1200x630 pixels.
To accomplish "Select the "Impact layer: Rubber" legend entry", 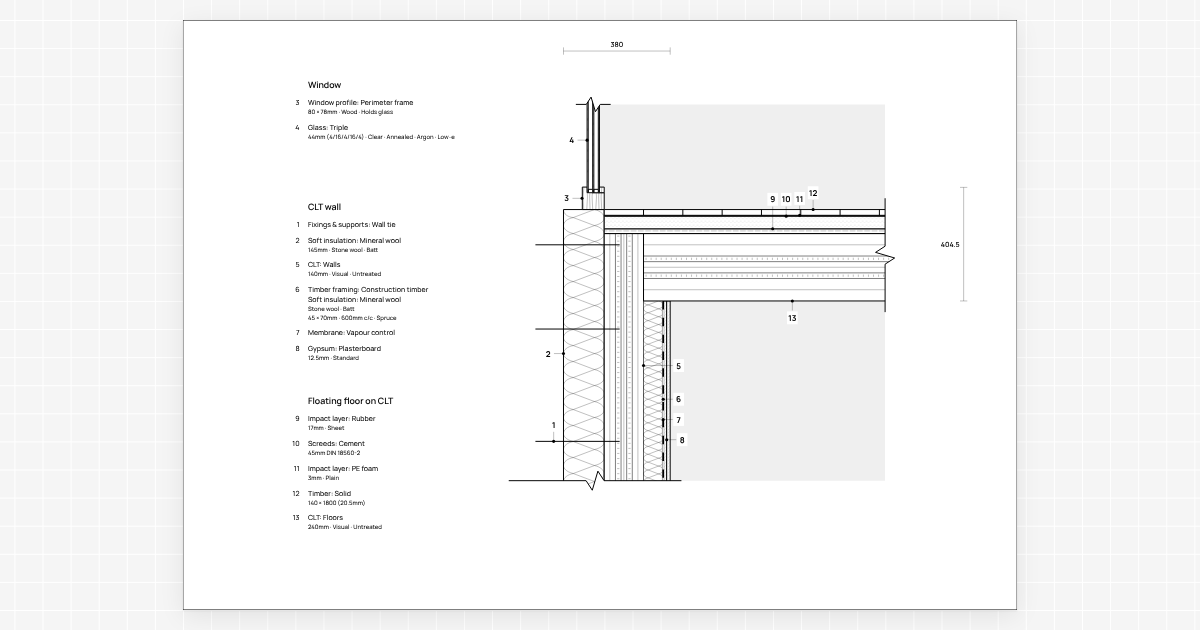I will (x=342, y=419).
